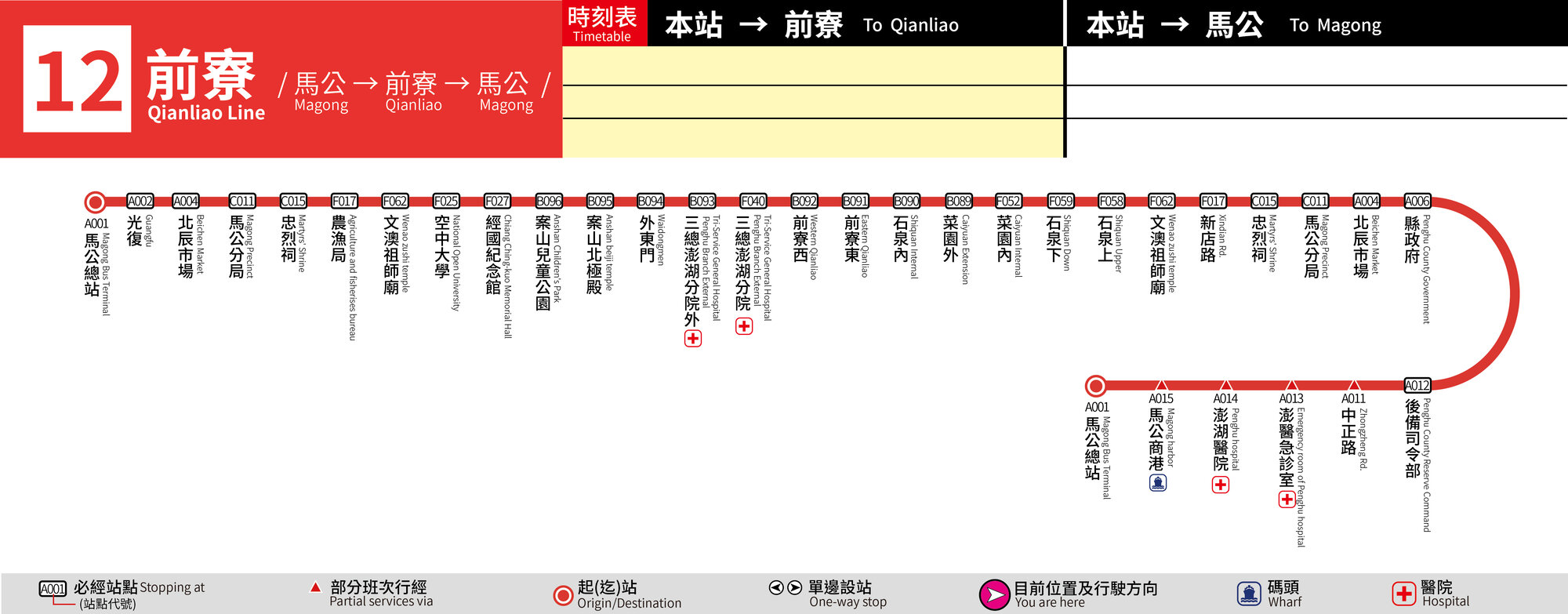Click stop code box B092
This screenshot has width=1568, height=614.
pyautogui.click(x=804, y=202)
